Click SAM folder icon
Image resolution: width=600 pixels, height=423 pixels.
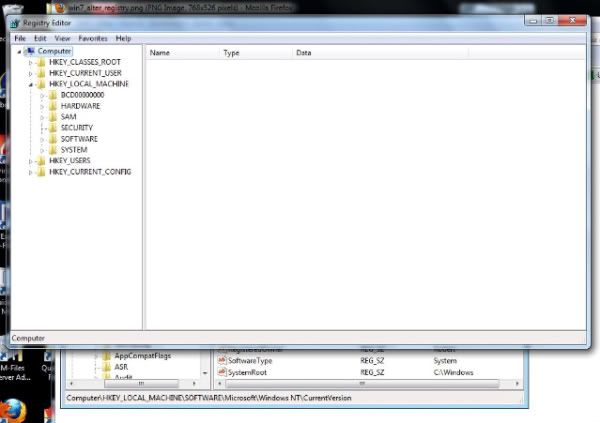[x=52, y=117]
